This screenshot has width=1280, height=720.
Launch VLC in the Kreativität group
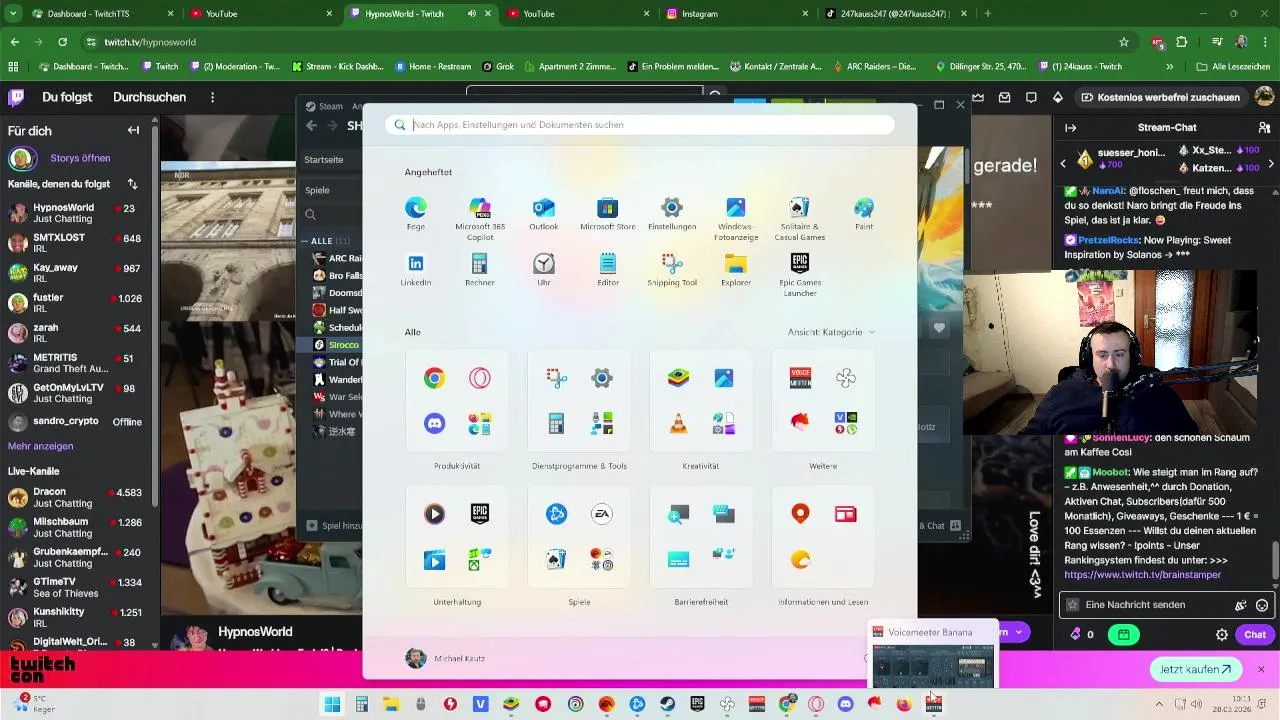(678, 424)
